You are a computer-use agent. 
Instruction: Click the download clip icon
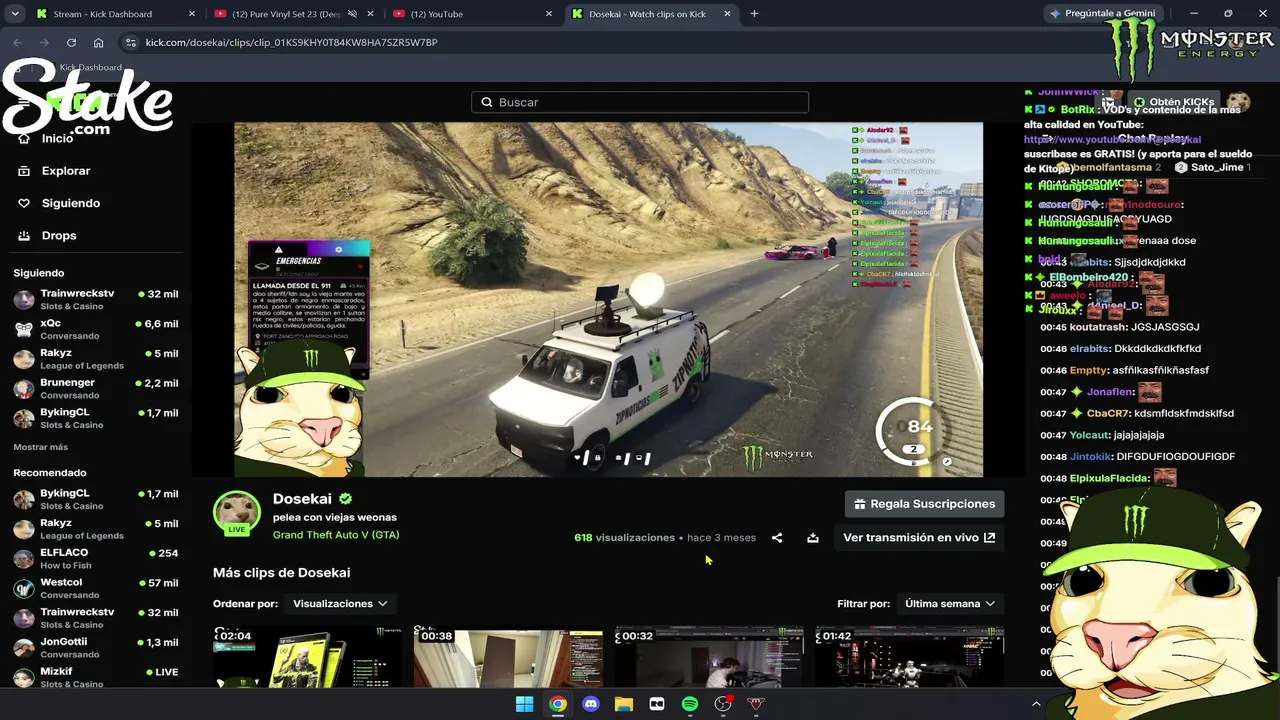[x=813, y=538]
